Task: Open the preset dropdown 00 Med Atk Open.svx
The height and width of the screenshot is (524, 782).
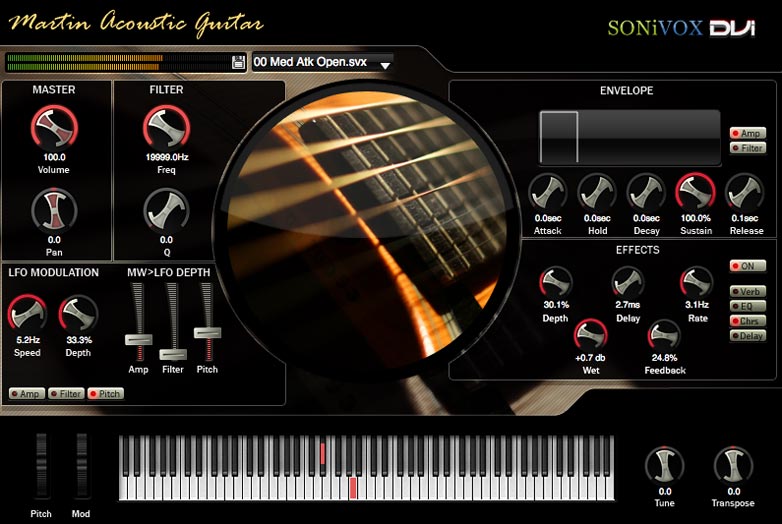Action: coord(322,62)
